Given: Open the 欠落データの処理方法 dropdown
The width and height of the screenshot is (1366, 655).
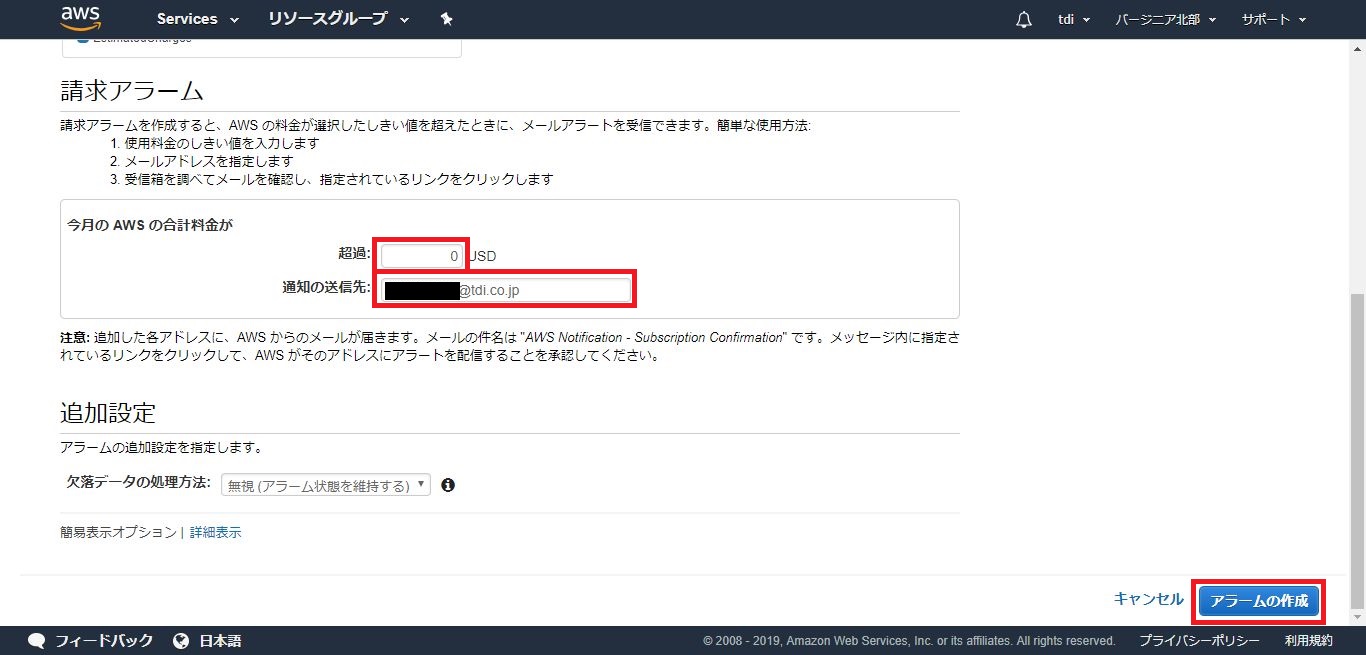Looking at the screenshot, I should [325, 485].
